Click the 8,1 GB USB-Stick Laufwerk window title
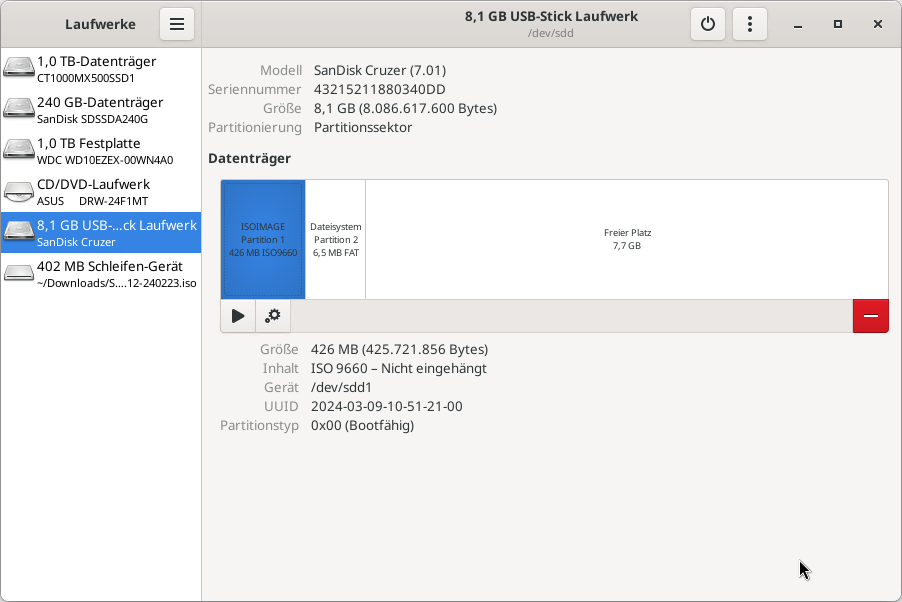Image resolution: width=902 pixels, height=602 pixels. click(551, 16)
